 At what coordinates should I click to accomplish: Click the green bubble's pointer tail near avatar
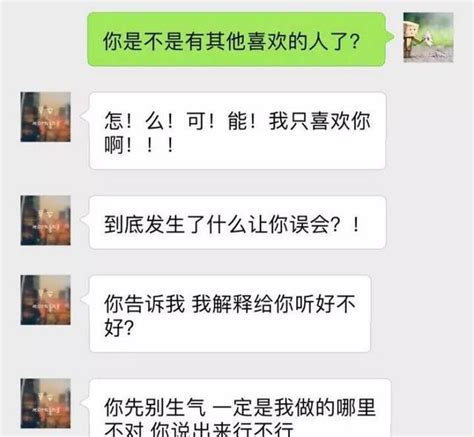pos(390,37)
